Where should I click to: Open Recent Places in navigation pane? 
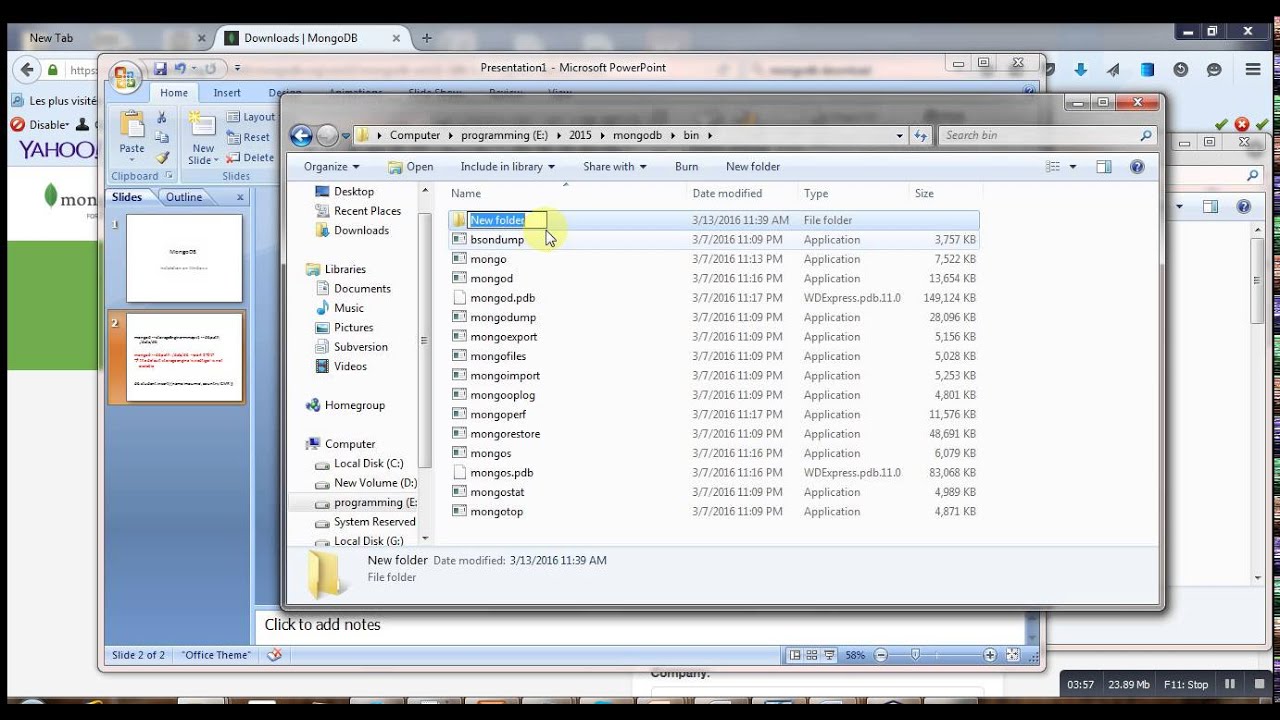point(367,211)
